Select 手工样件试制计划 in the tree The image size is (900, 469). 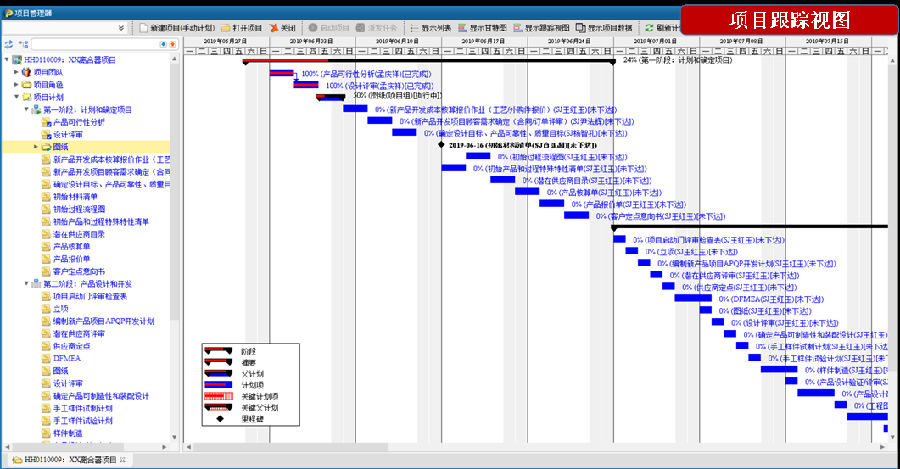coord(83,408)
